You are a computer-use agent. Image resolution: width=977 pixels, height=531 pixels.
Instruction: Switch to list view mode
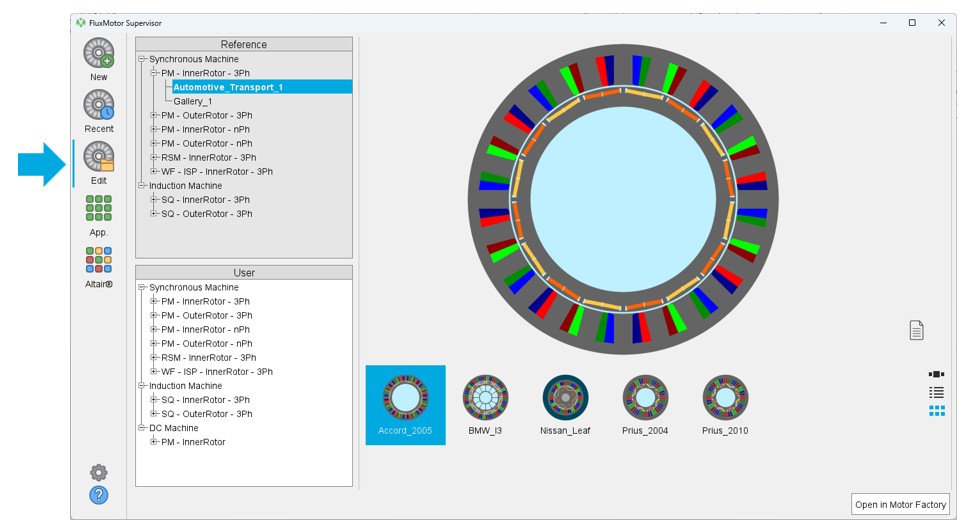coord(936,392)
